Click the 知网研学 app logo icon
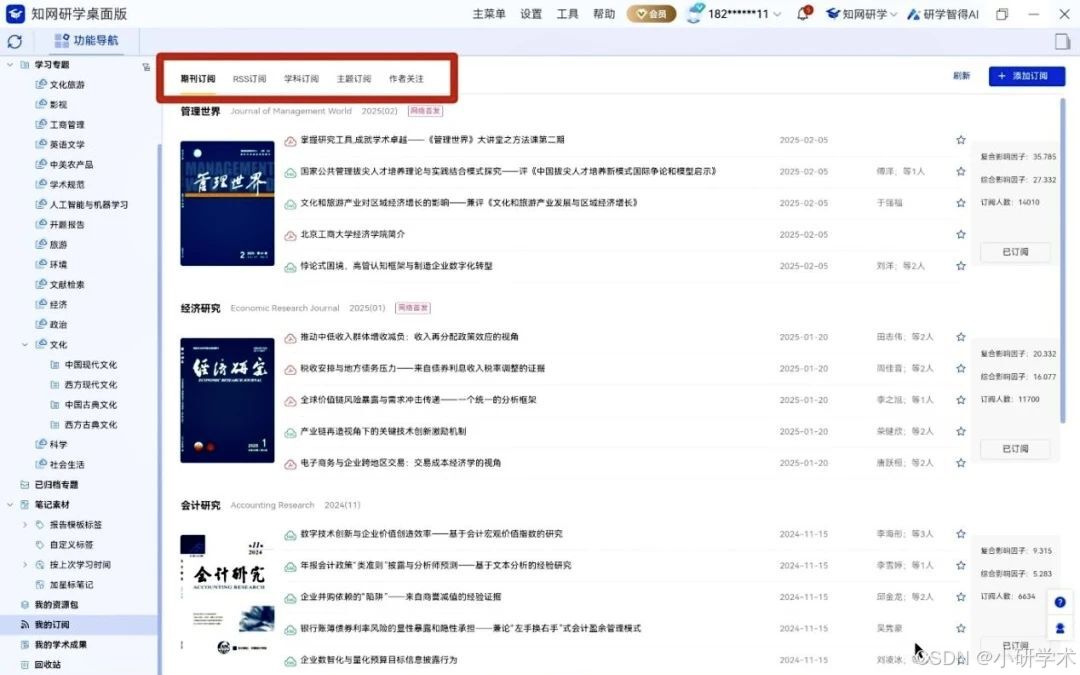1080x675 pixels. [x=15, y=14]
